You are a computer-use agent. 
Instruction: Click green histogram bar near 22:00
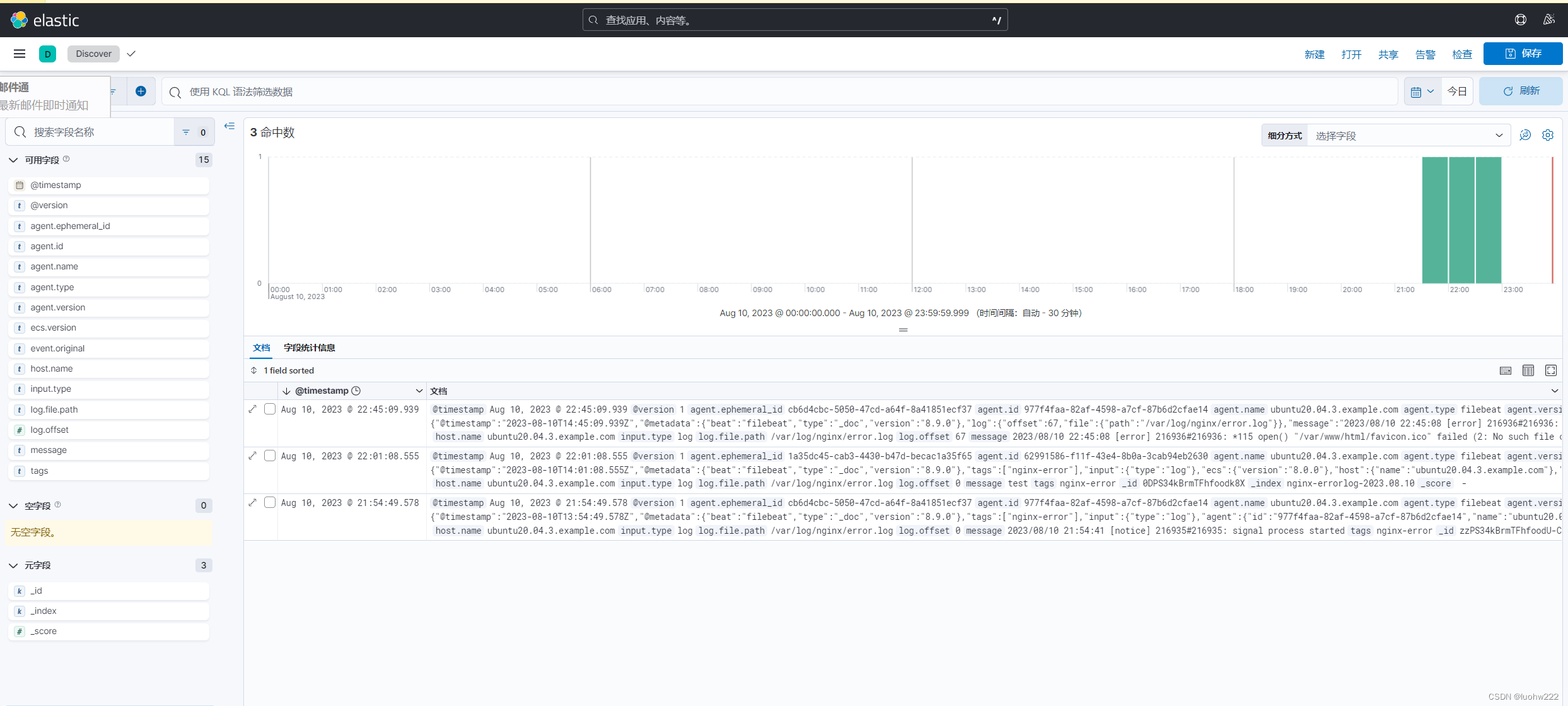[x=1461, y=220]
